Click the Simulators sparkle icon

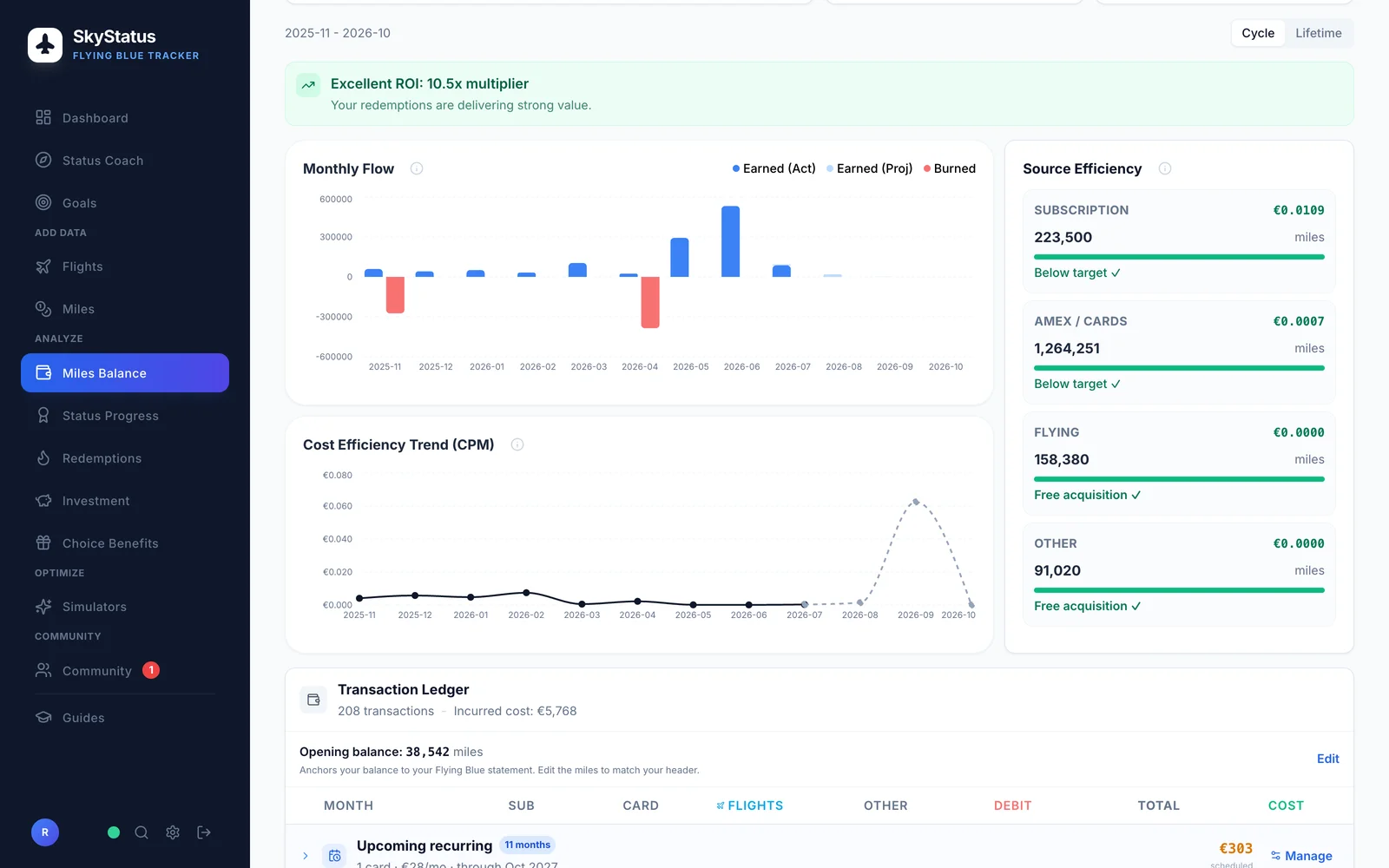point(43,607)
